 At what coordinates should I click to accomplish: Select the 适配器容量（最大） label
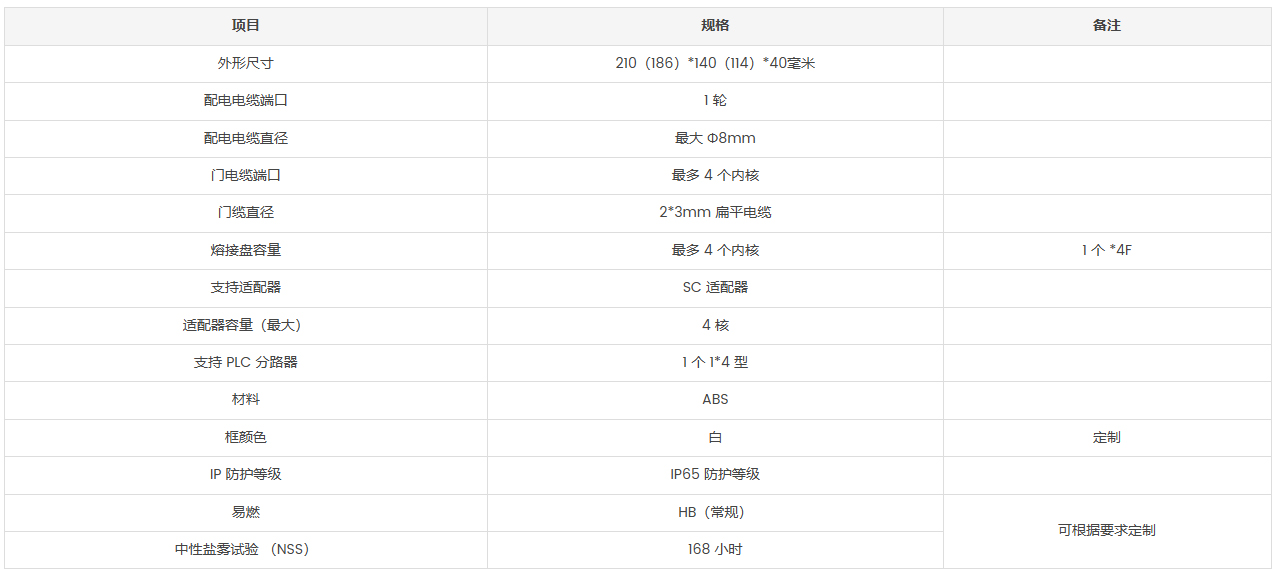(x=246, y=325)
